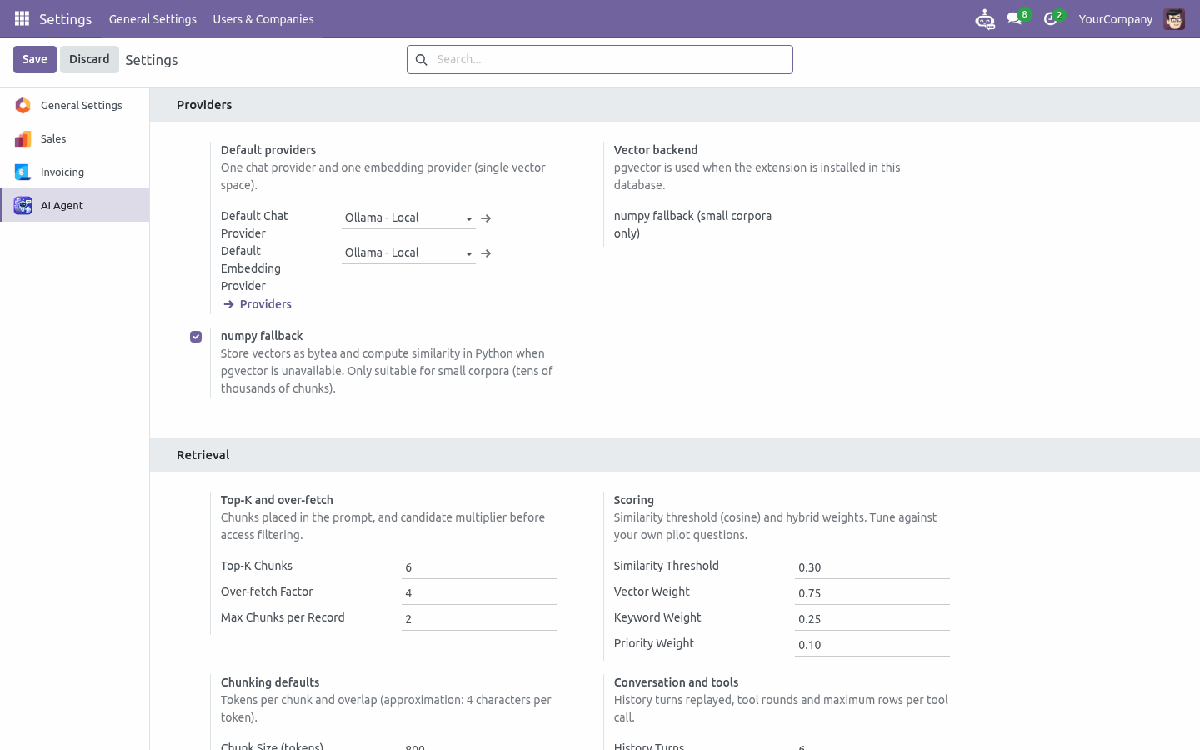Viewport: 1200px width, 750px height.
Task: Click the Discard button
Action: (89, 59)
